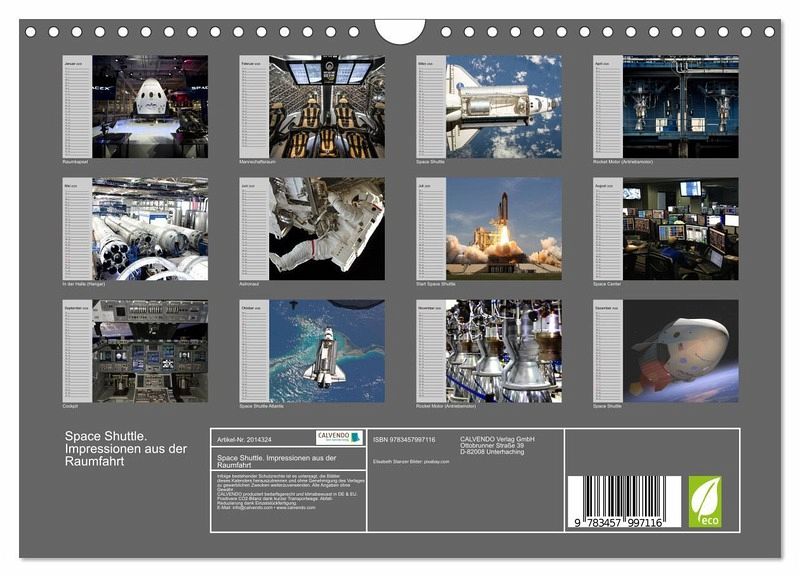The image size is (800, 577).
Task: Click the Artikel-Nr. 2014324 label
Action: (x=243, y=438)
